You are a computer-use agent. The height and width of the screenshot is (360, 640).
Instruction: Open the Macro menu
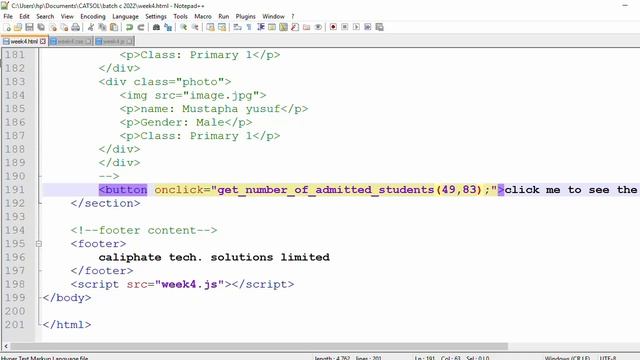tap(203, 16)
